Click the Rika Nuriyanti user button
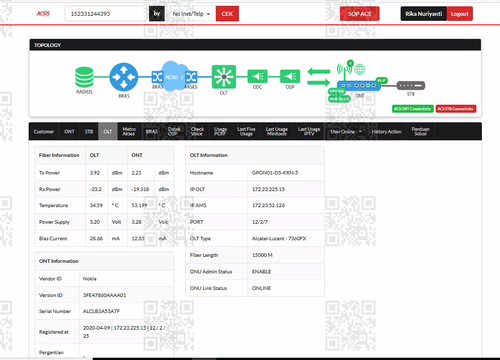The image size is (500, 360). [x=424, y=14]
